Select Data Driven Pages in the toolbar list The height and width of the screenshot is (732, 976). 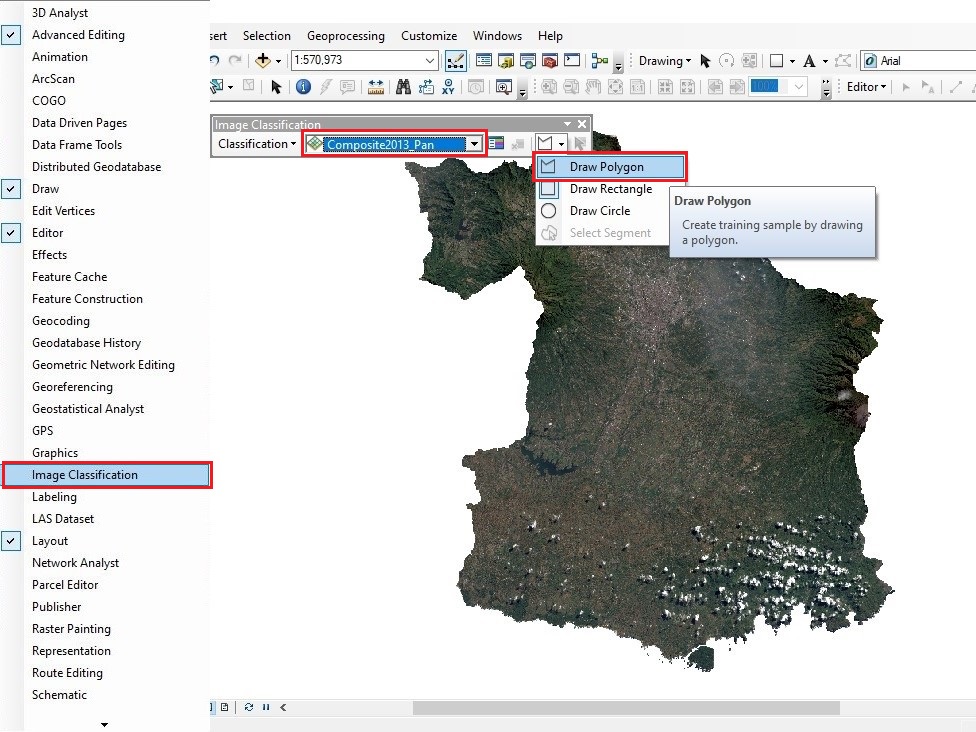click(79, 123)
